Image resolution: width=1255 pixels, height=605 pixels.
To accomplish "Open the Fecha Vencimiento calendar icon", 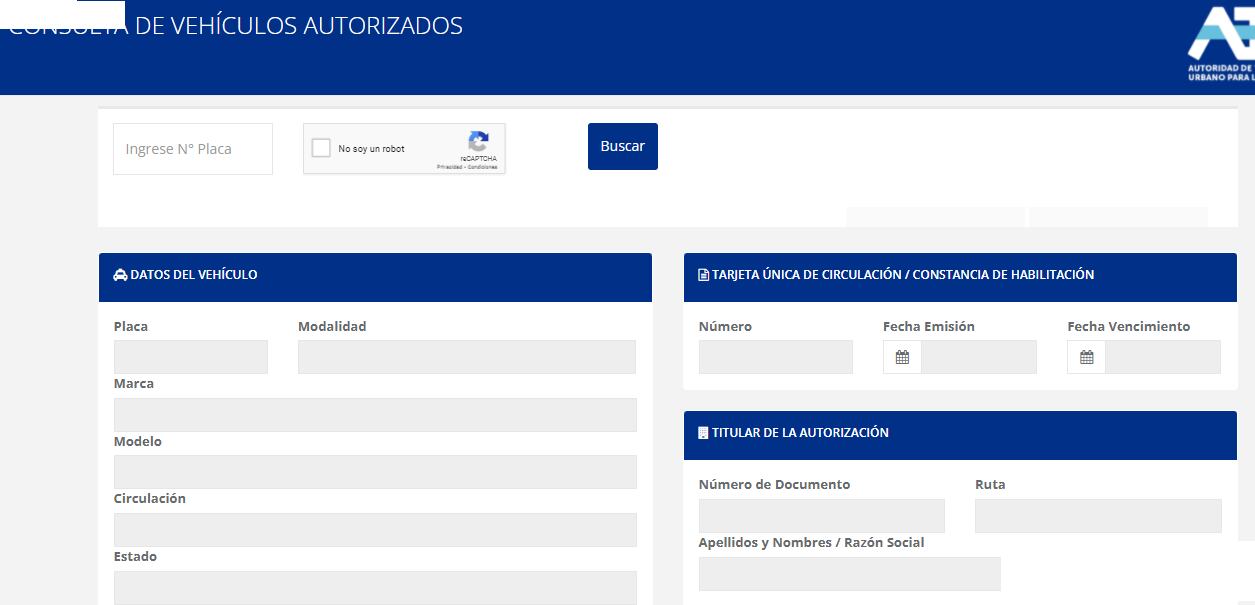I will [1085, 356].
